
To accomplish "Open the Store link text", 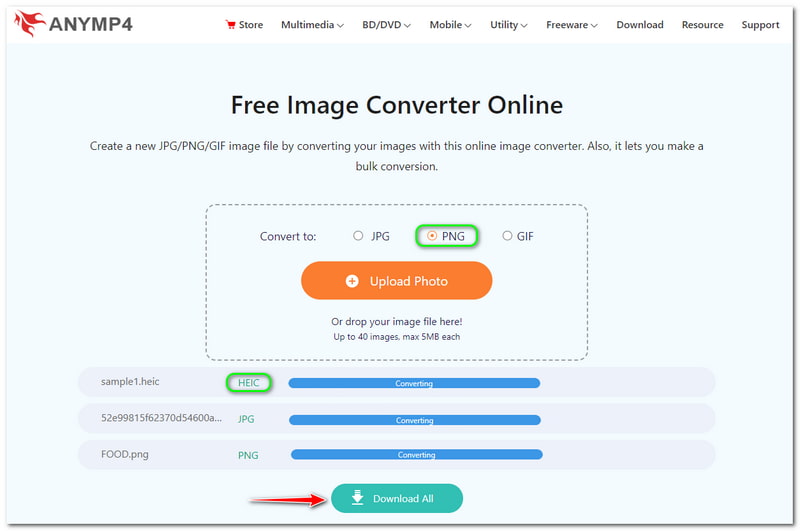I will [251, 24].
